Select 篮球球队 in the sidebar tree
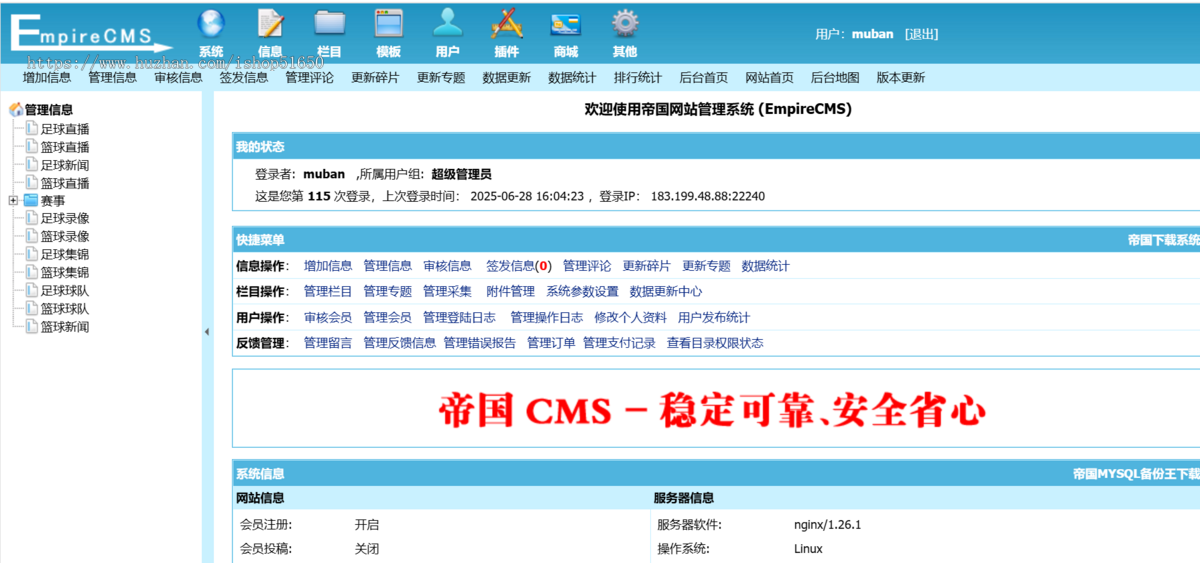Viewport: 1200px width, 563px height. click(x=65, y=309)
